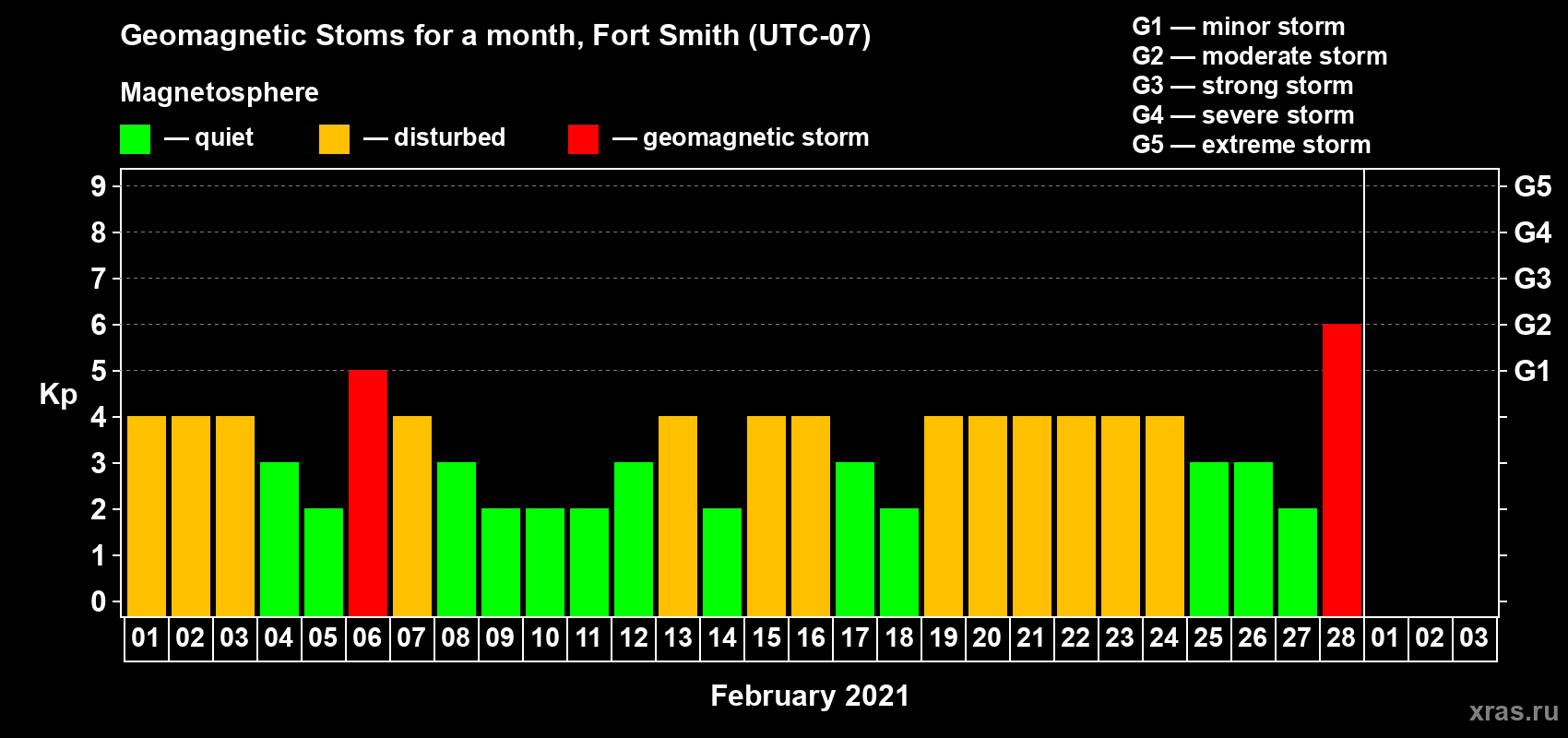The image size is (1568, 738).
Task: Click the chart title mentioning Fort Smith
Action: coord(495,35)
